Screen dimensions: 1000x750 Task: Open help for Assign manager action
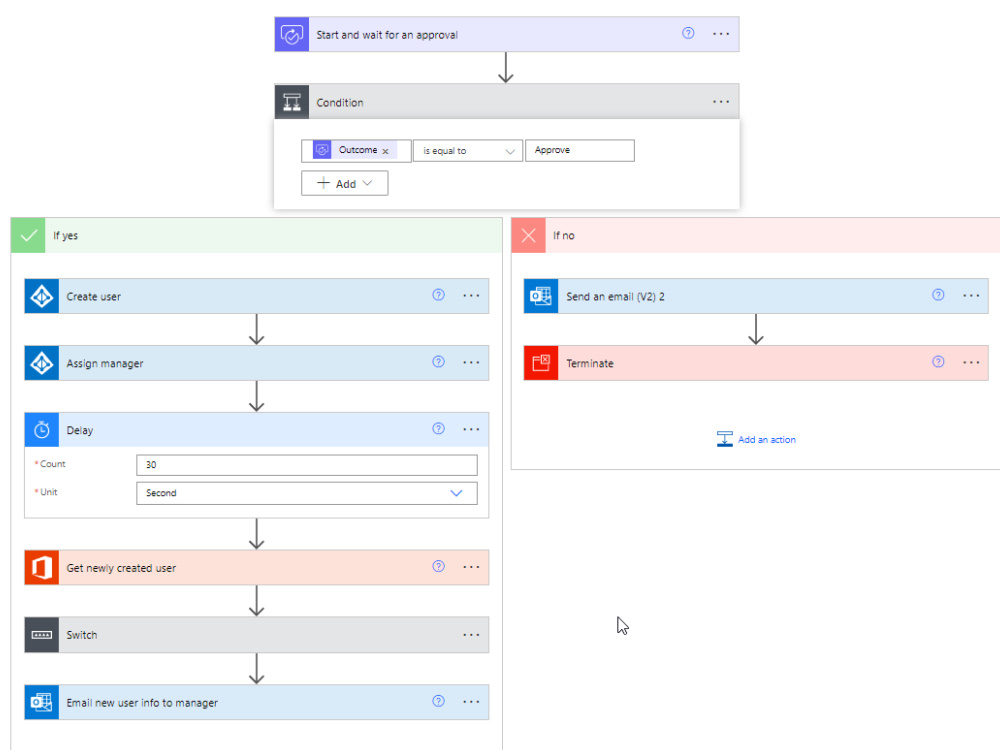[x=438, y=362]
